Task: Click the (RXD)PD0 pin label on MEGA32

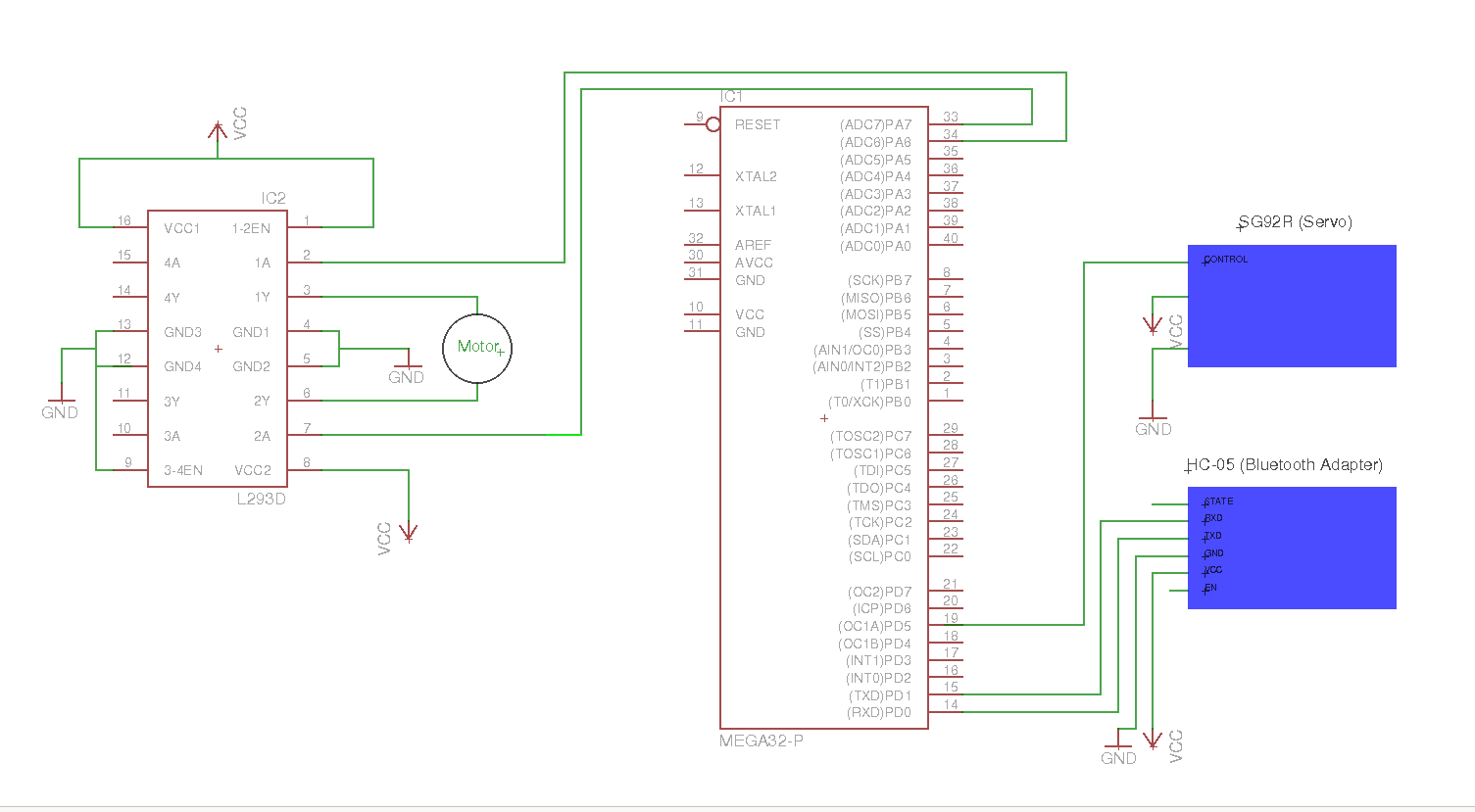Action: (x=879, y=712)
